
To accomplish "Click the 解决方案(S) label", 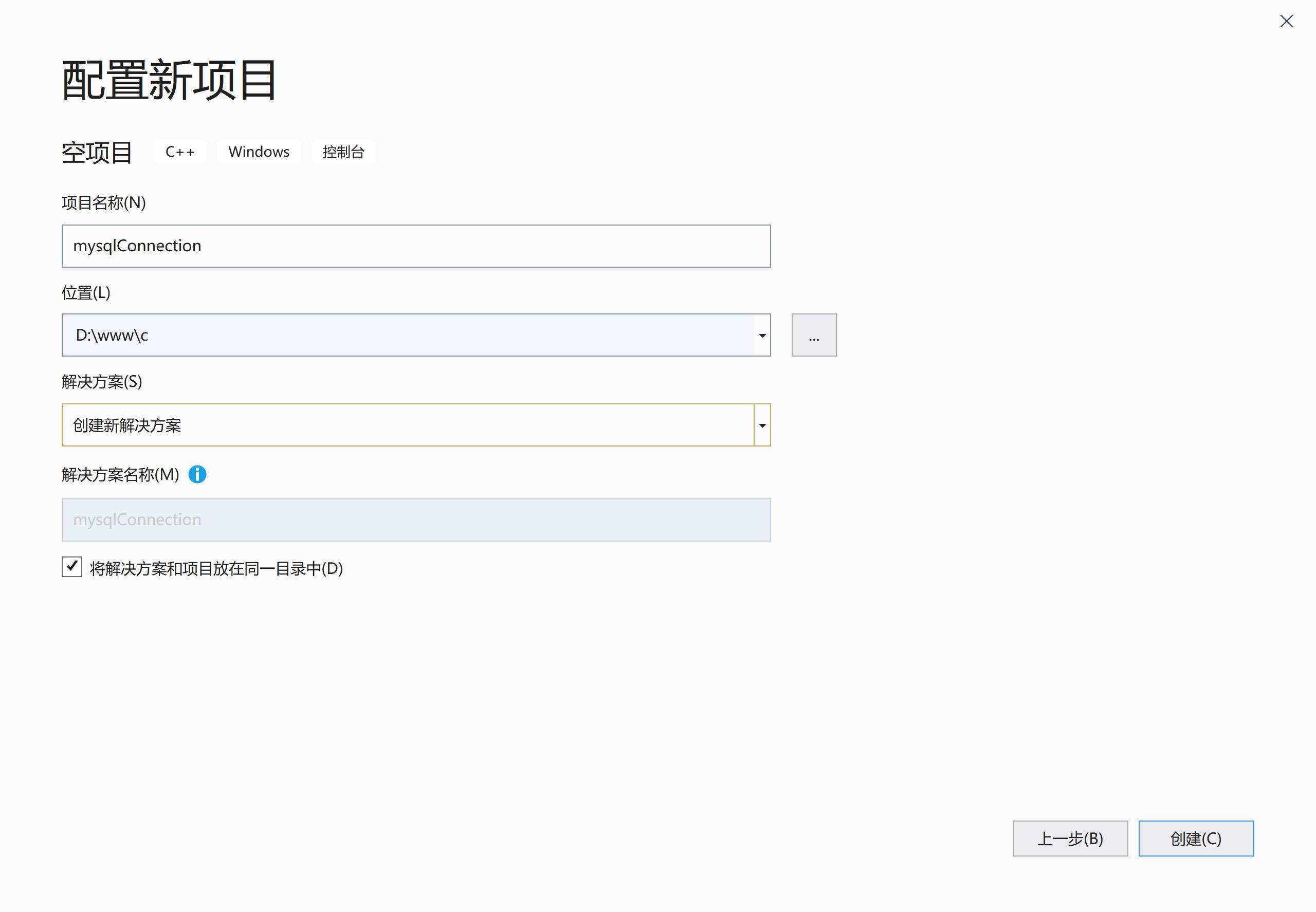I will pyautogui.click(x=102, y=382).
